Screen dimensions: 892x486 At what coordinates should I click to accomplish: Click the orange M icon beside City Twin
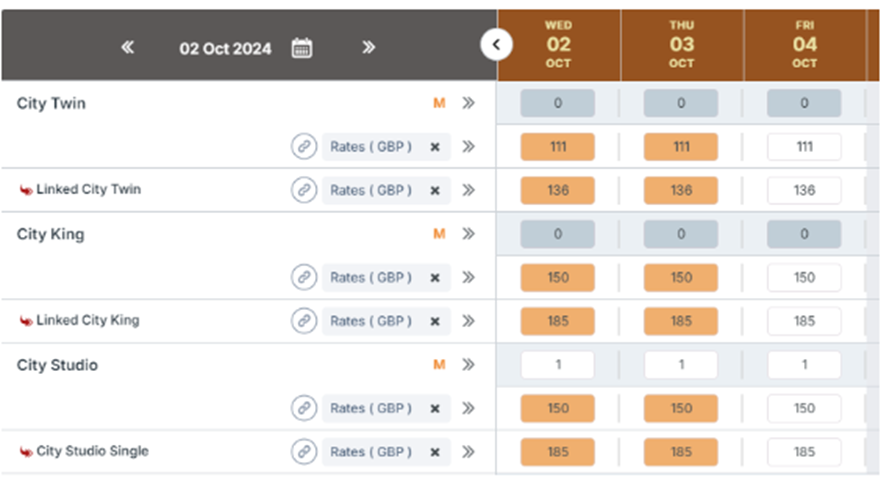click(439, 103)
